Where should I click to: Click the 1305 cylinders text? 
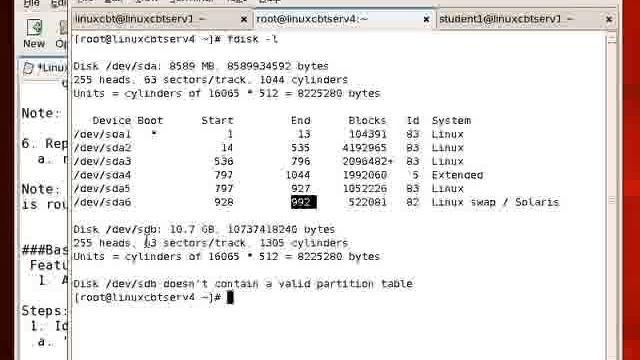point(304,243)
